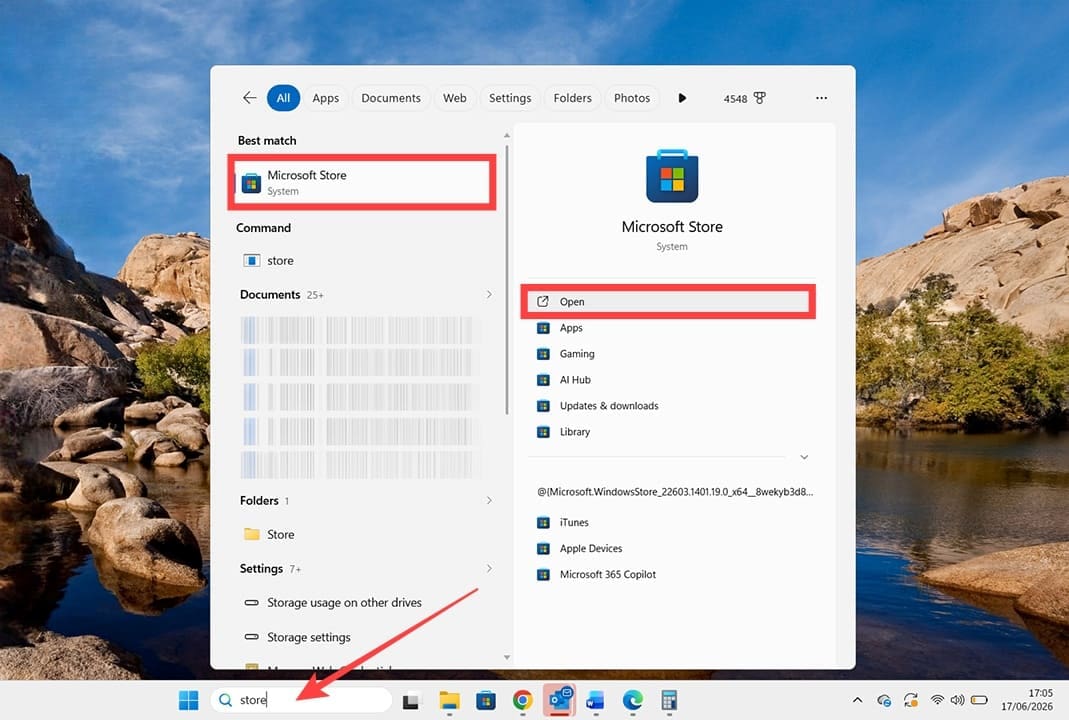Click the Apps icon in preview pane

point(543,328)
